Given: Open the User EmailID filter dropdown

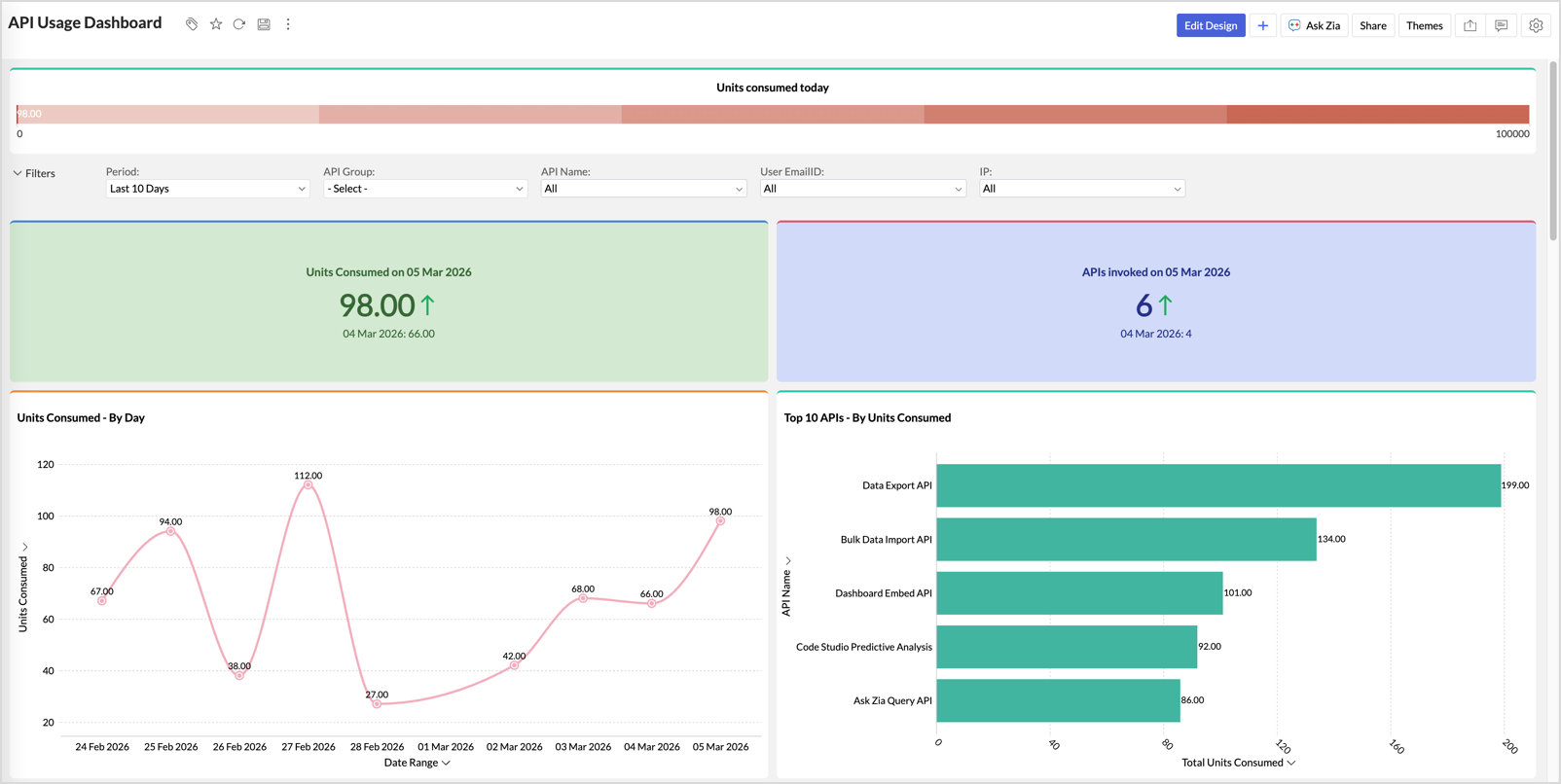Looking at the screenshot, I should 862,189.
